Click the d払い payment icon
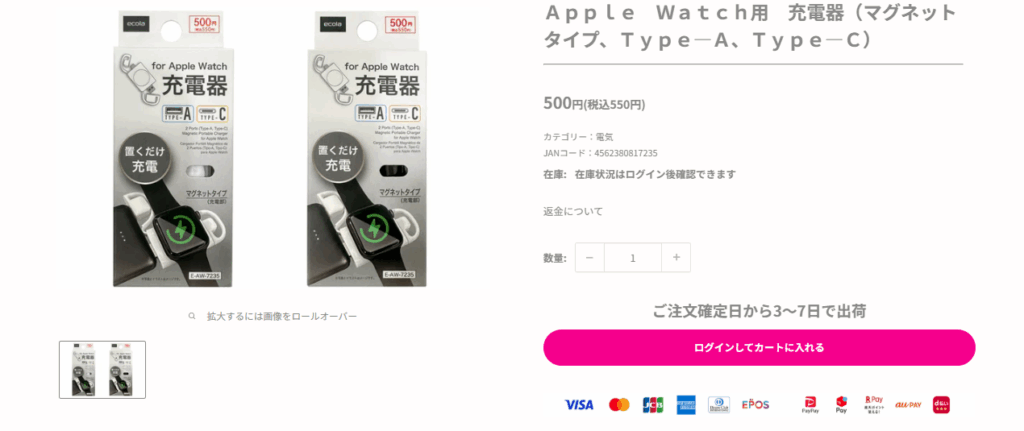 [x=941, y=405]
